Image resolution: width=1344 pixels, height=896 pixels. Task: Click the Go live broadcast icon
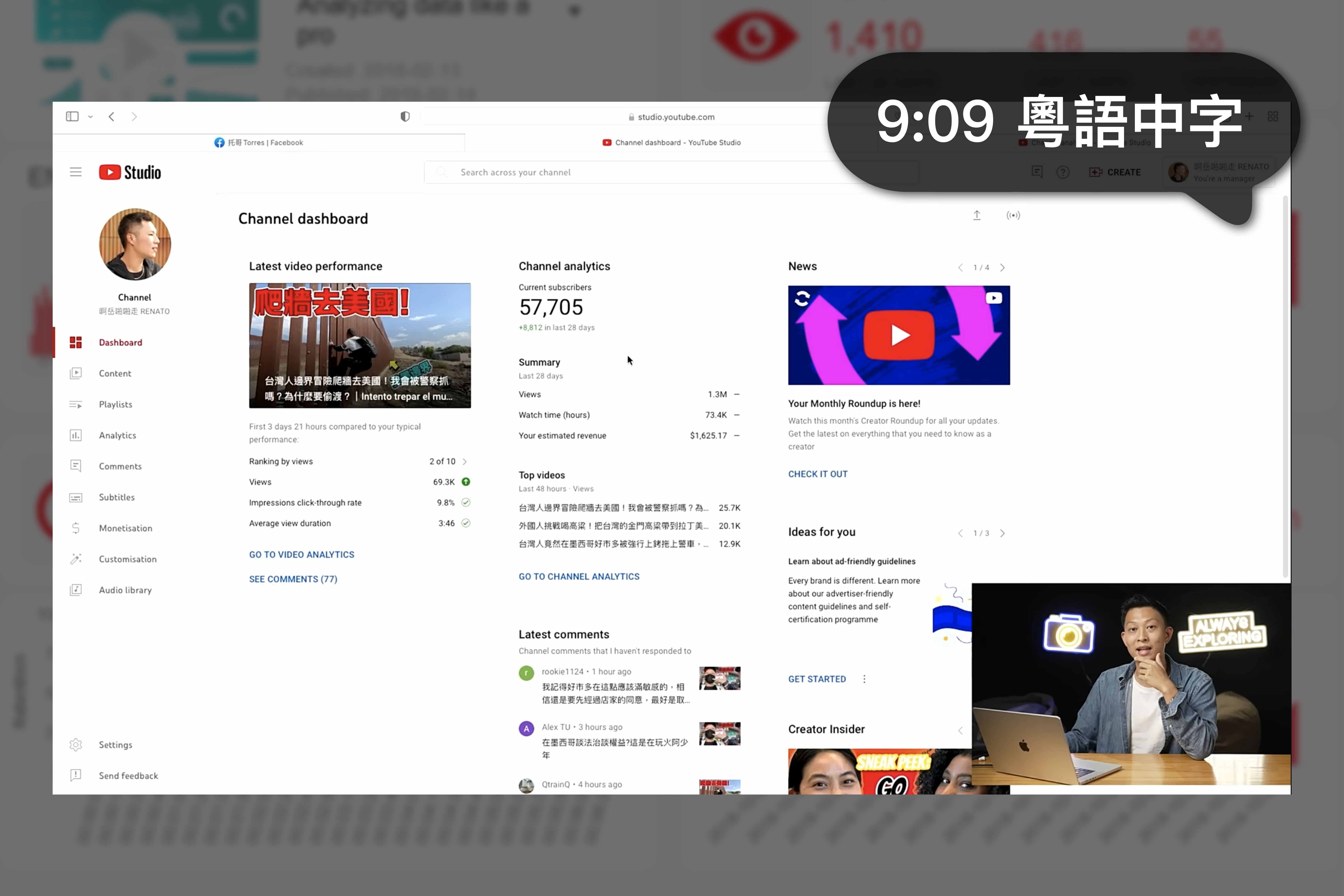(1013, 215)
